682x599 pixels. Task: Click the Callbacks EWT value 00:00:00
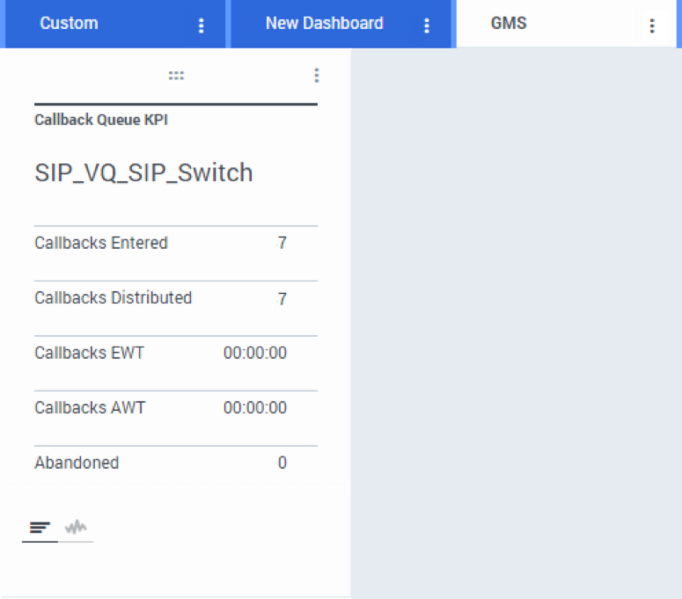tap(255, 353)
